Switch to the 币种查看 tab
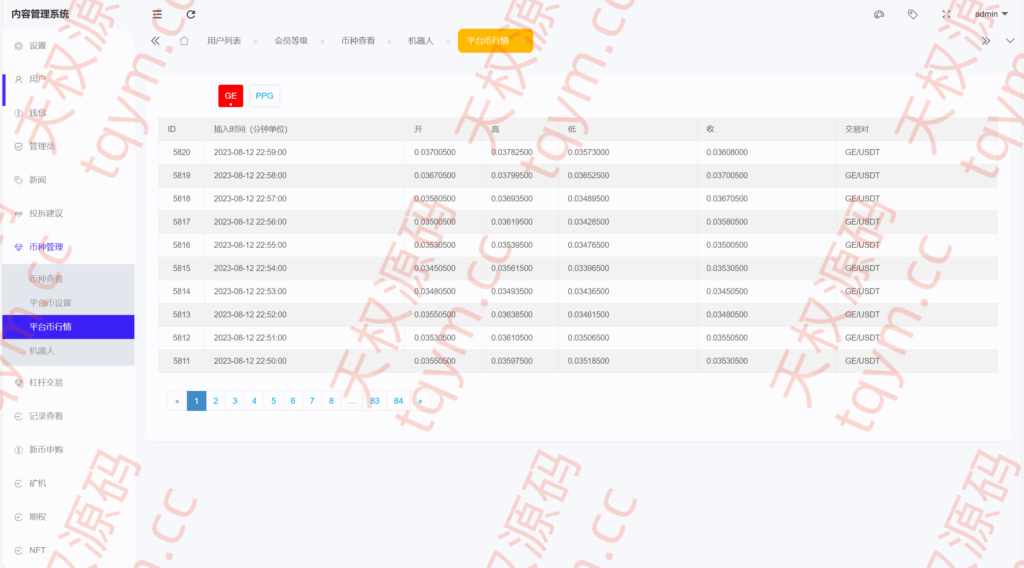 358,40
